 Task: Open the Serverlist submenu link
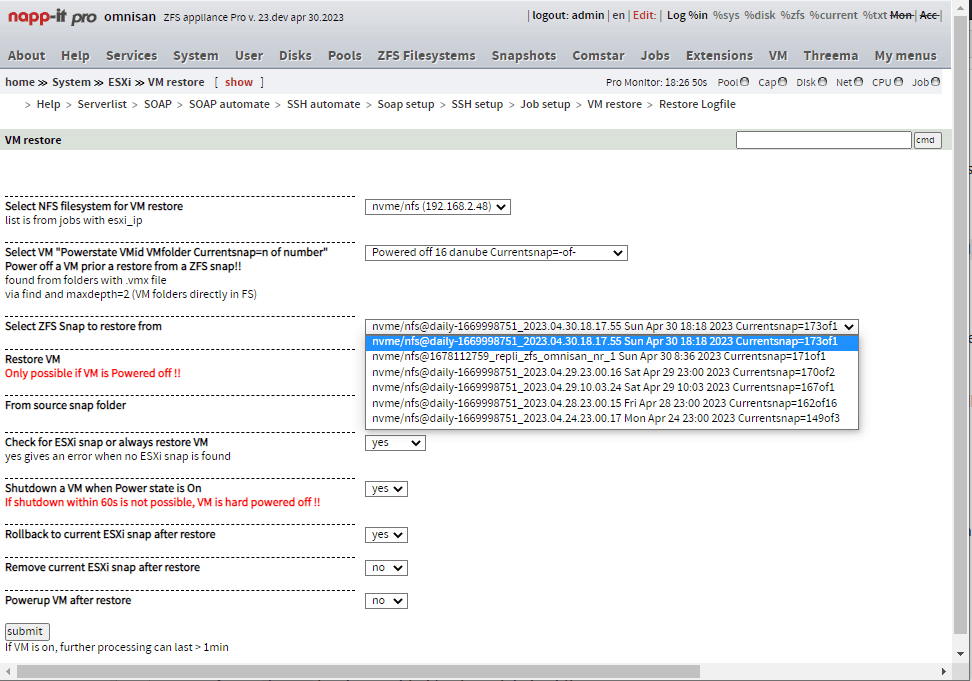point(102,104)
